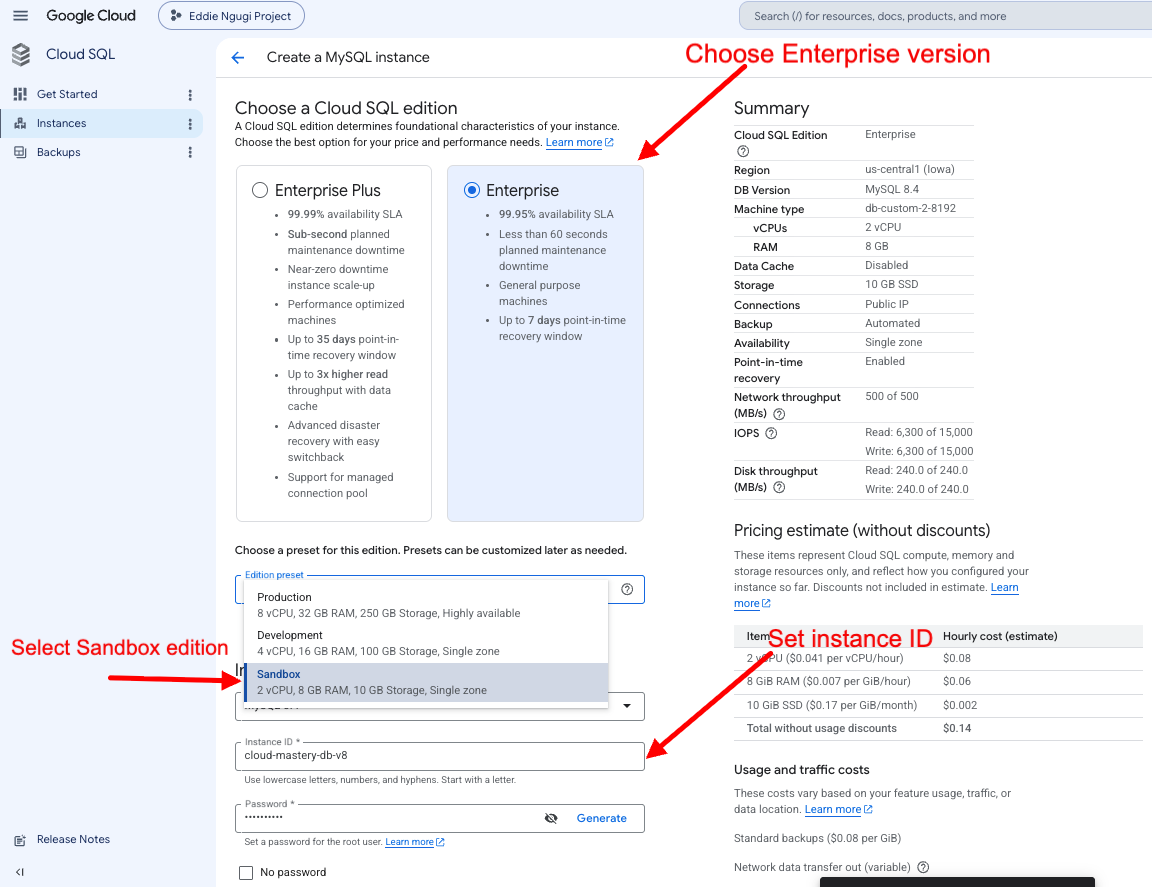Viewport: 1152px width, 887px height.
Task: Click the MySQL 8.4 DB version value
Action: (x=892, y=189)
